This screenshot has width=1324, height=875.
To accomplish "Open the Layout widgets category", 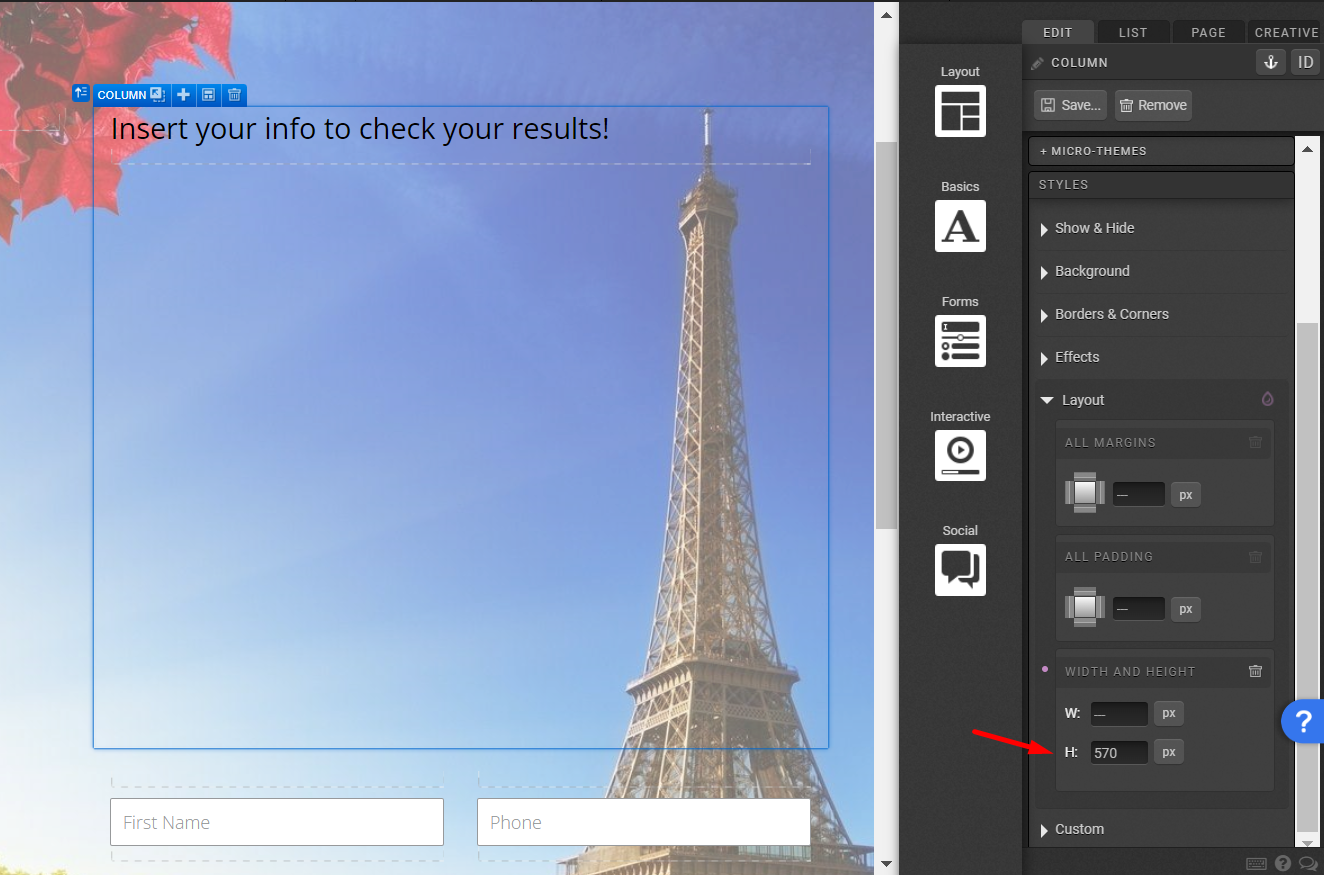I will click(960, 110).
